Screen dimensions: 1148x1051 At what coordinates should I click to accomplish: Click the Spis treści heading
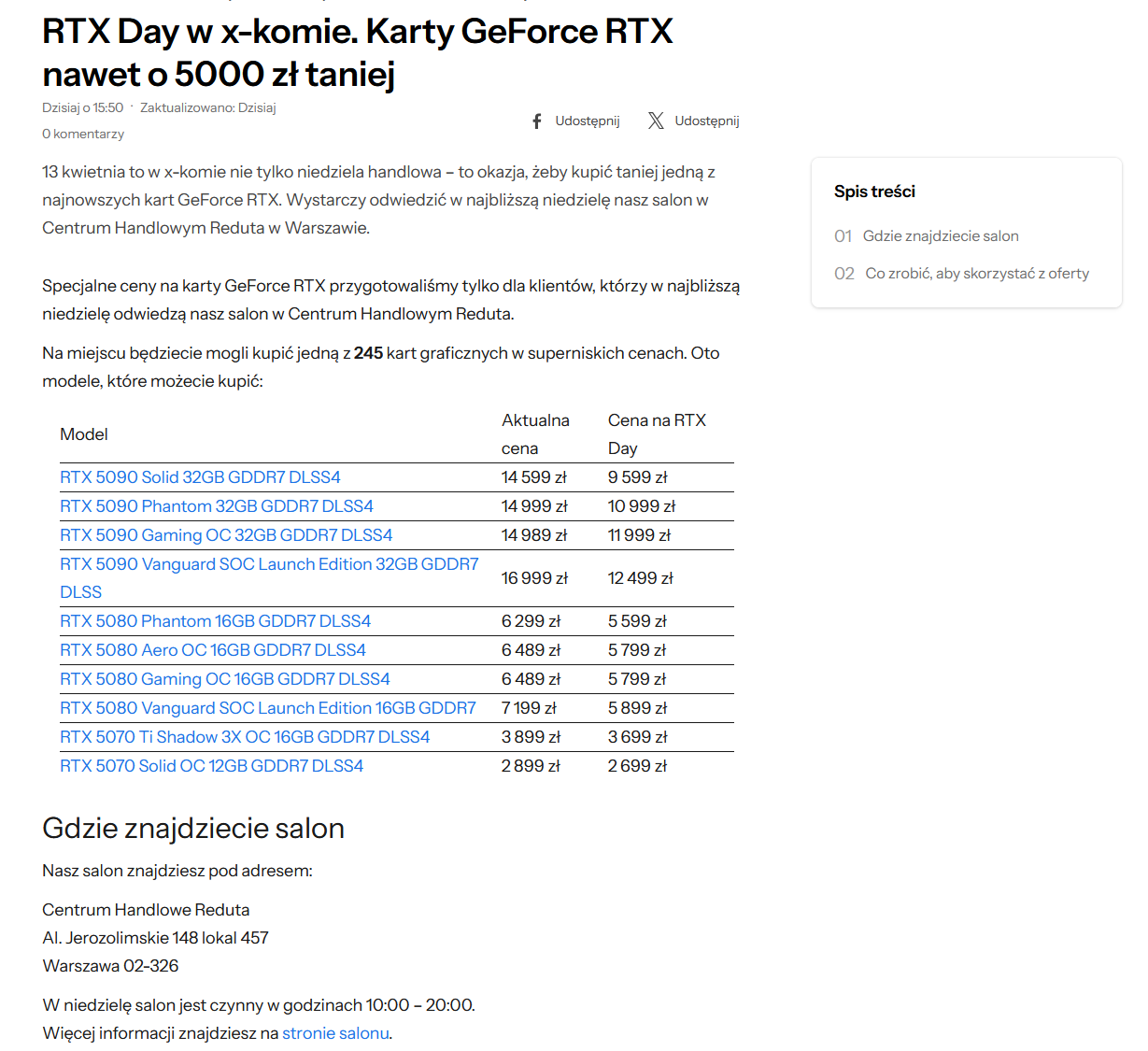click(874, 192)
